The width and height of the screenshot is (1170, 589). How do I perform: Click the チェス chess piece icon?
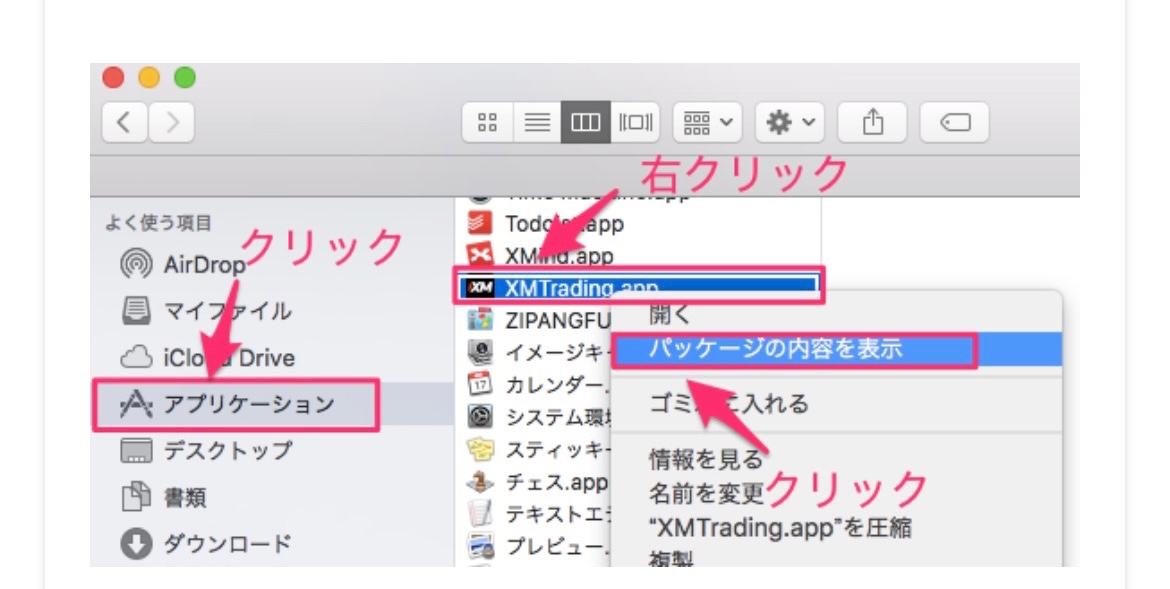point(479,482)
